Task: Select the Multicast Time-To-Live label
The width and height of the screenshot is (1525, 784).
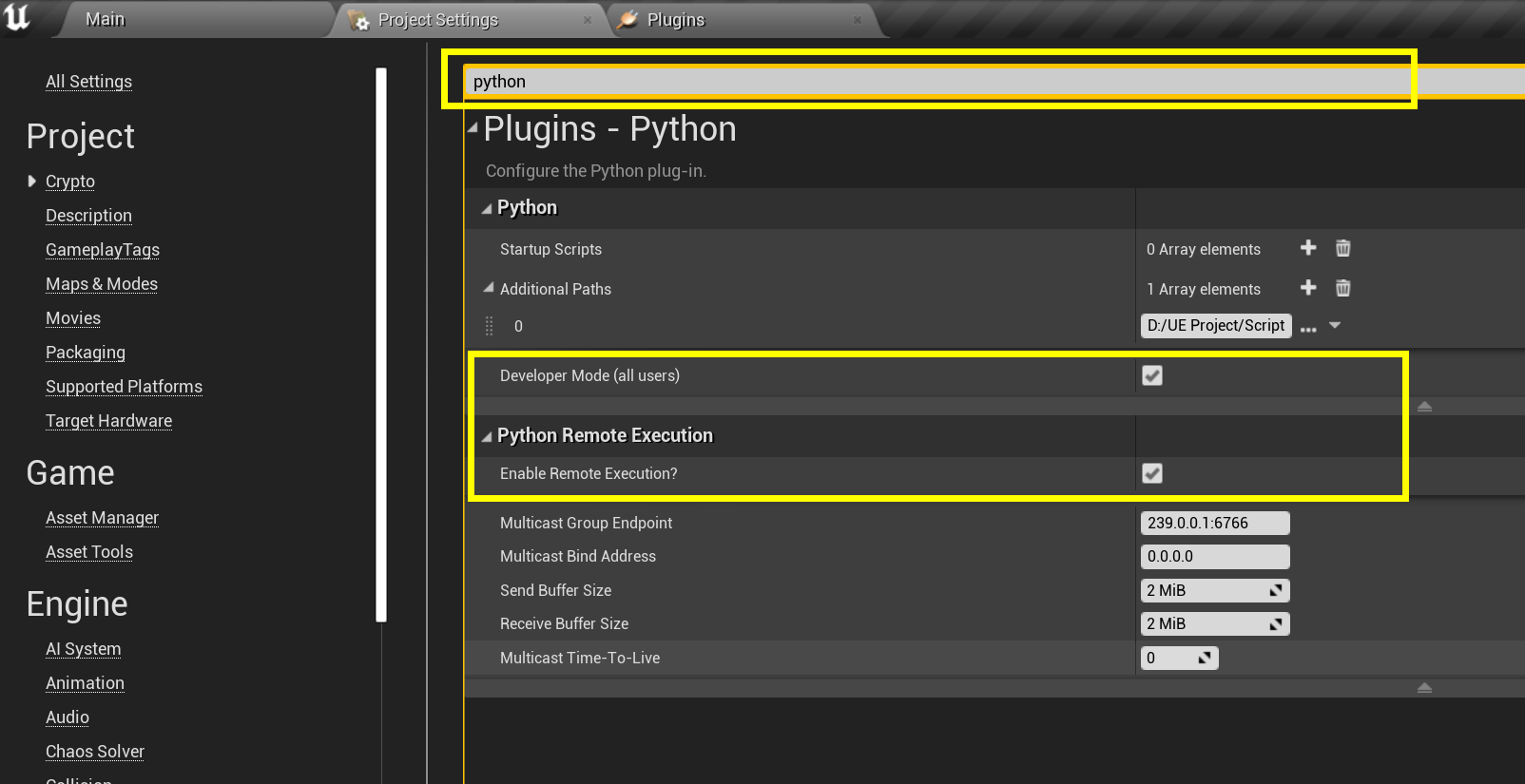Action: 580,658
